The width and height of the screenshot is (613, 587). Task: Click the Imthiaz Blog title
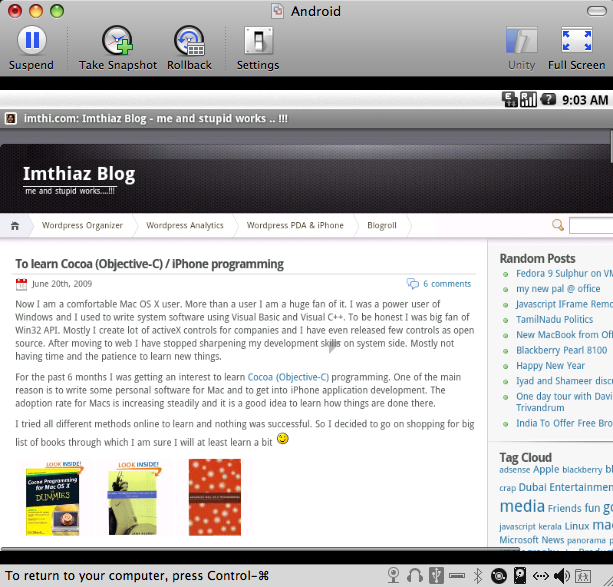[x=79, y=174]
